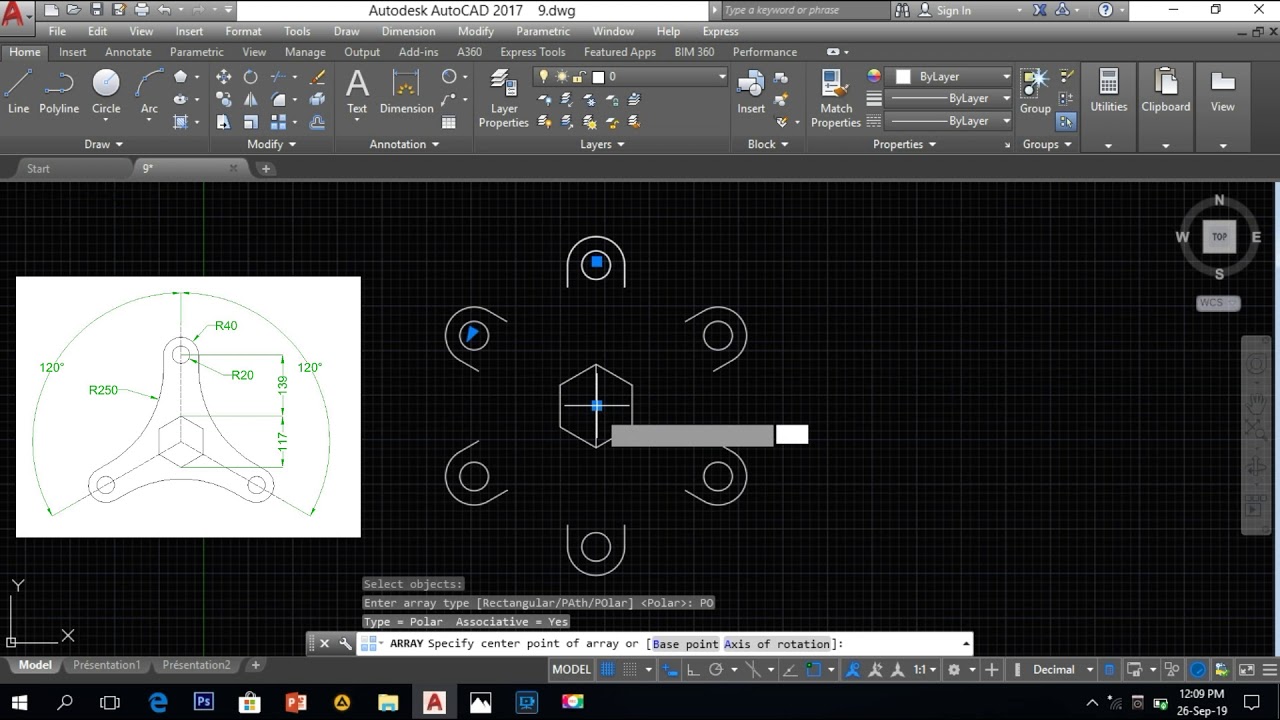The image size is (1280, 720).
Task: Click the Customize wrench in command line
Action: coord(345,644)
